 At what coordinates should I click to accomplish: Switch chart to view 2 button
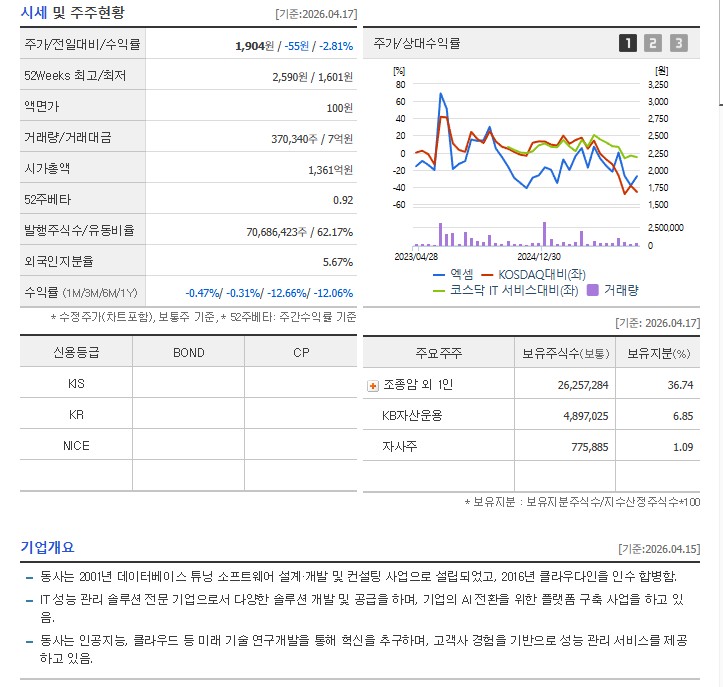coord(653,43)
